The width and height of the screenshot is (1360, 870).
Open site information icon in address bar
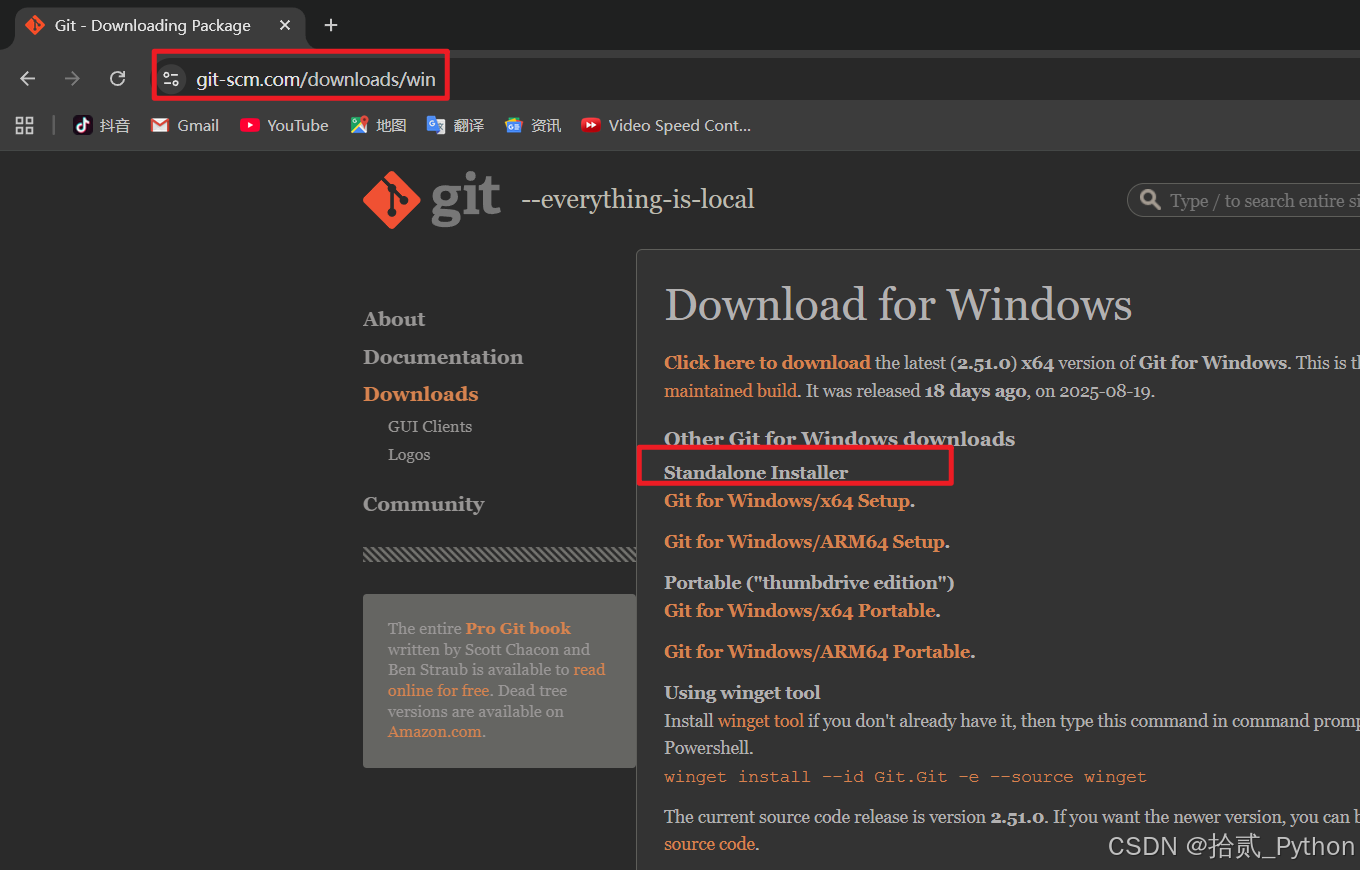171,79
